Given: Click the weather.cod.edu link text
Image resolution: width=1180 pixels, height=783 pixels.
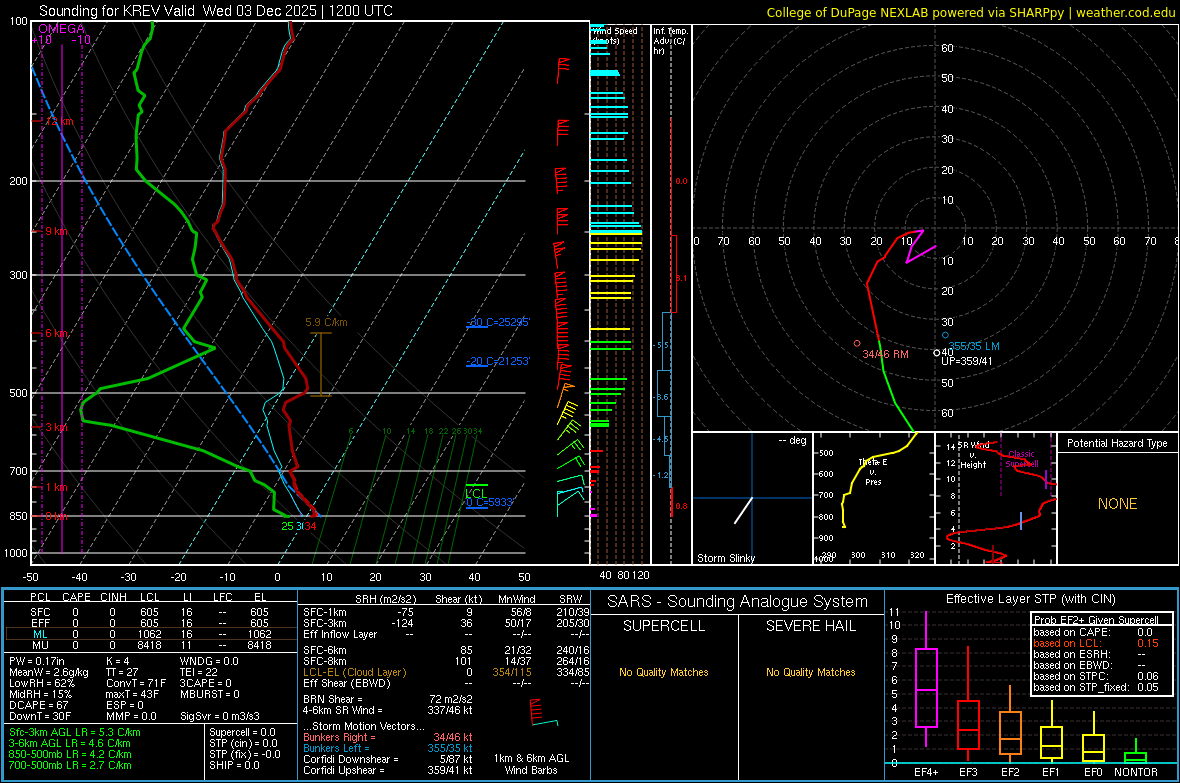Looking at the screenshot, I should 1125,12.
